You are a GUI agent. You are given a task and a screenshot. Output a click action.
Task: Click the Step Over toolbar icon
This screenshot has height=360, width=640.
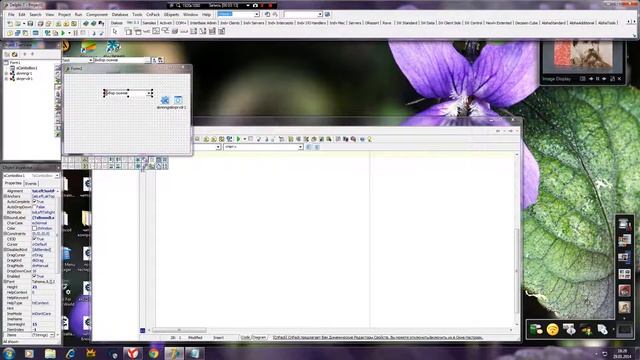click(x=101, y=33)
